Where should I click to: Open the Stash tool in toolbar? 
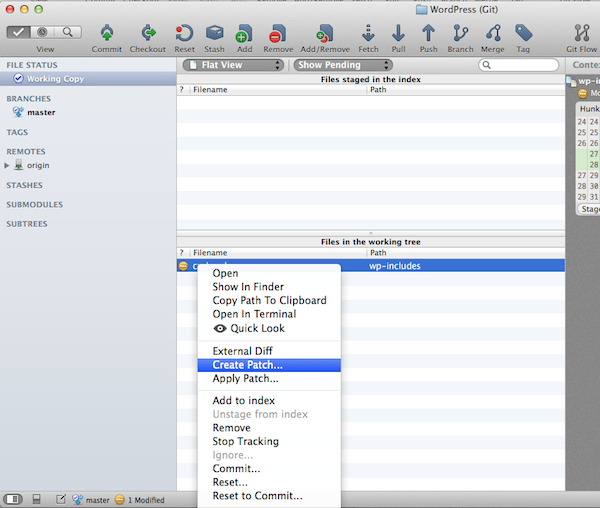point(214,34)
